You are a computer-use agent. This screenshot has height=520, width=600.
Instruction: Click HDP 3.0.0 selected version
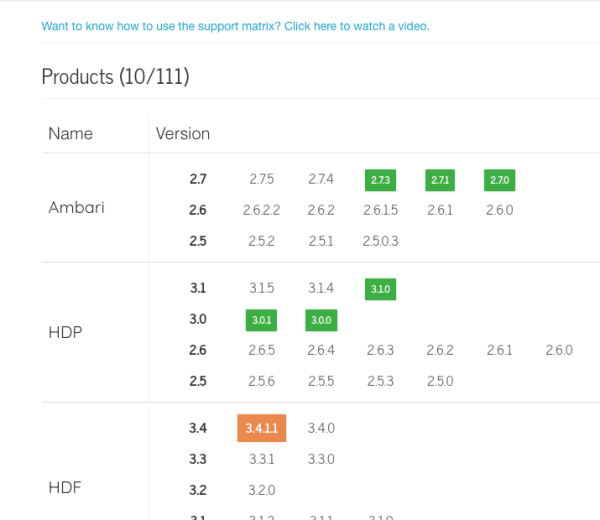[x=320, y=320]
